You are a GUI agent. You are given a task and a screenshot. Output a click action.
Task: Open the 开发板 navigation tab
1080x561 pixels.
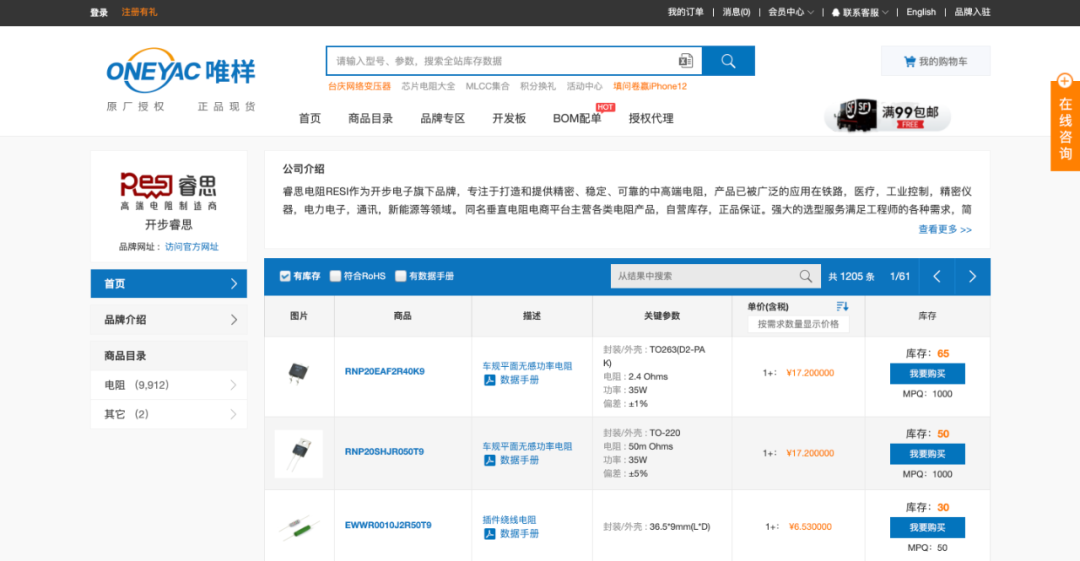pos(509,119)
